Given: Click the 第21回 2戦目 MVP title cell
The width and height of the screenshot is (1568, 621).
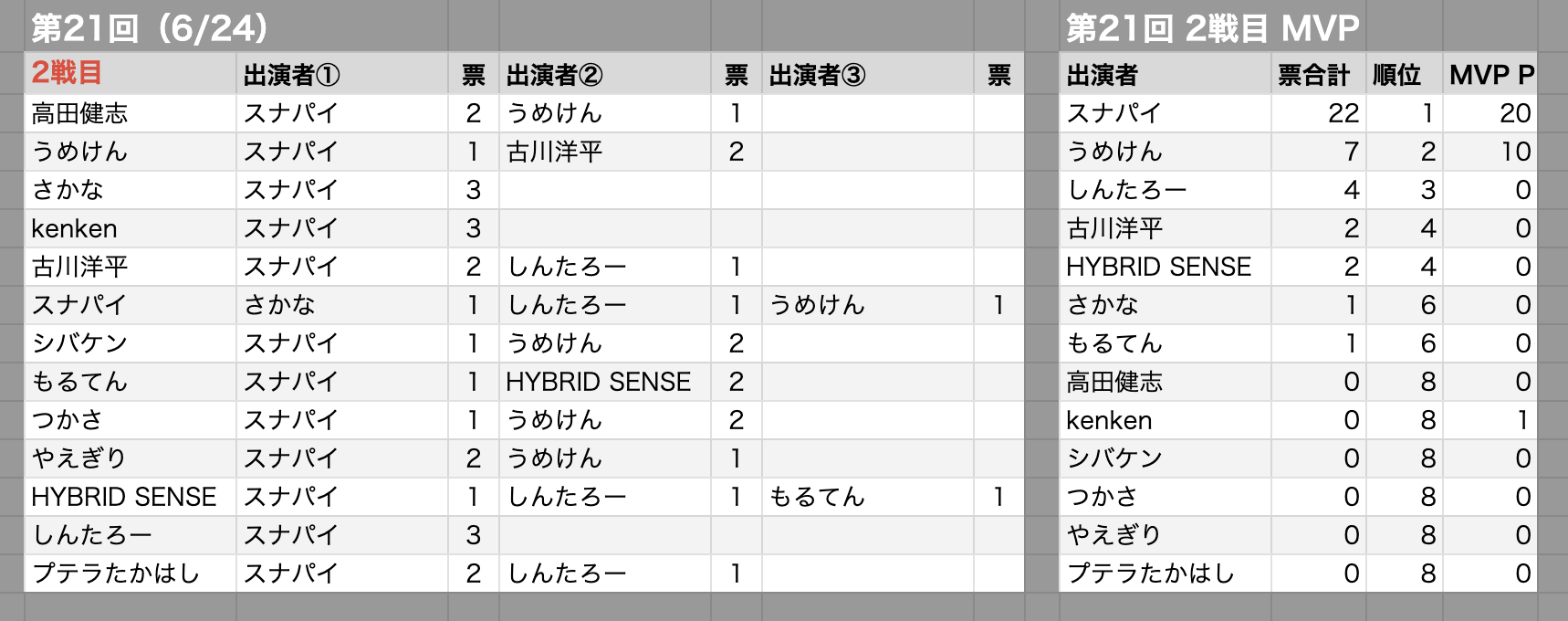Looking at the screenshot, I should point(1212,27).
